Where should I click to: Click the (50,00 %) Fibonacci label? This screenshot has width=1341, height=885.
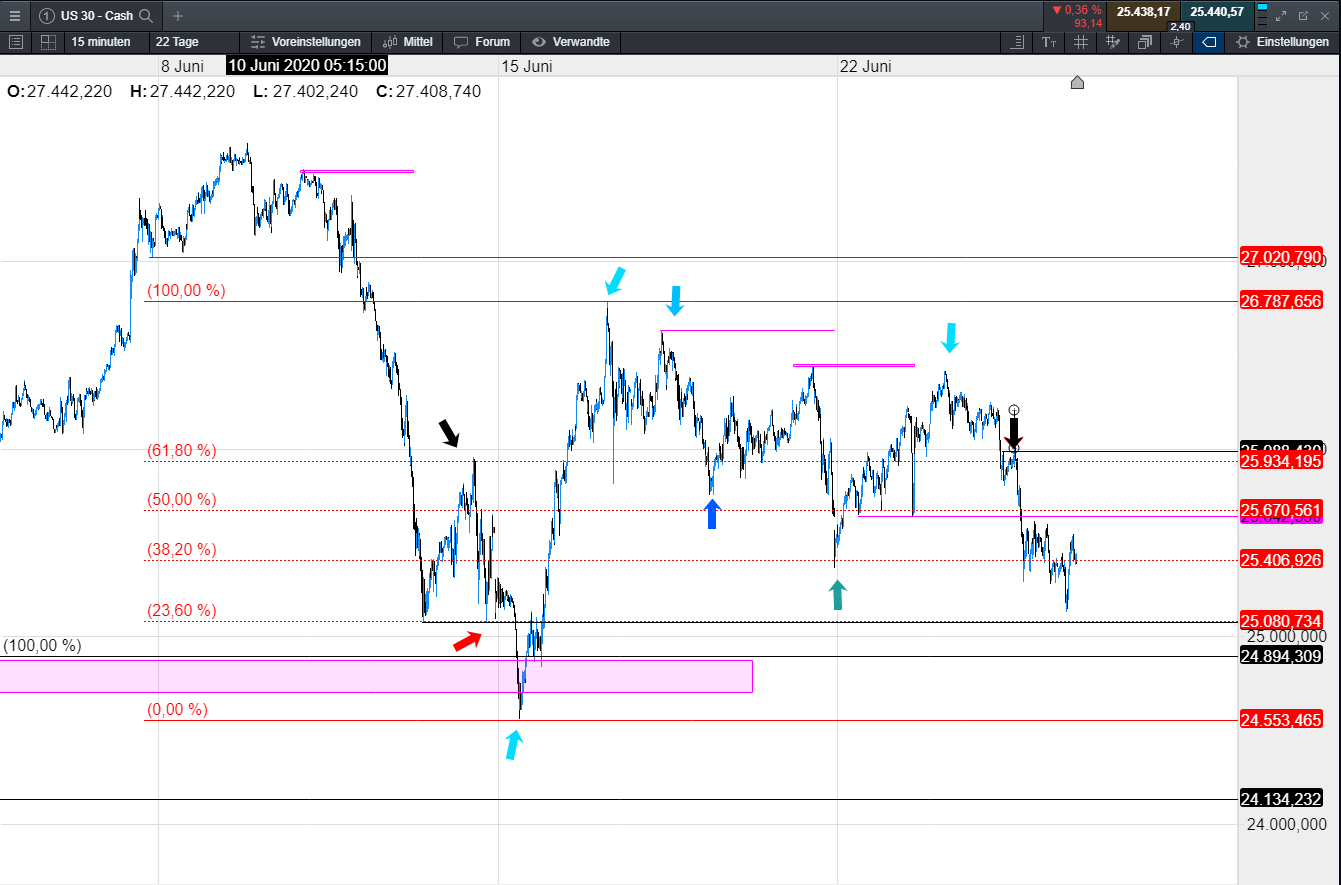[182, 500]
